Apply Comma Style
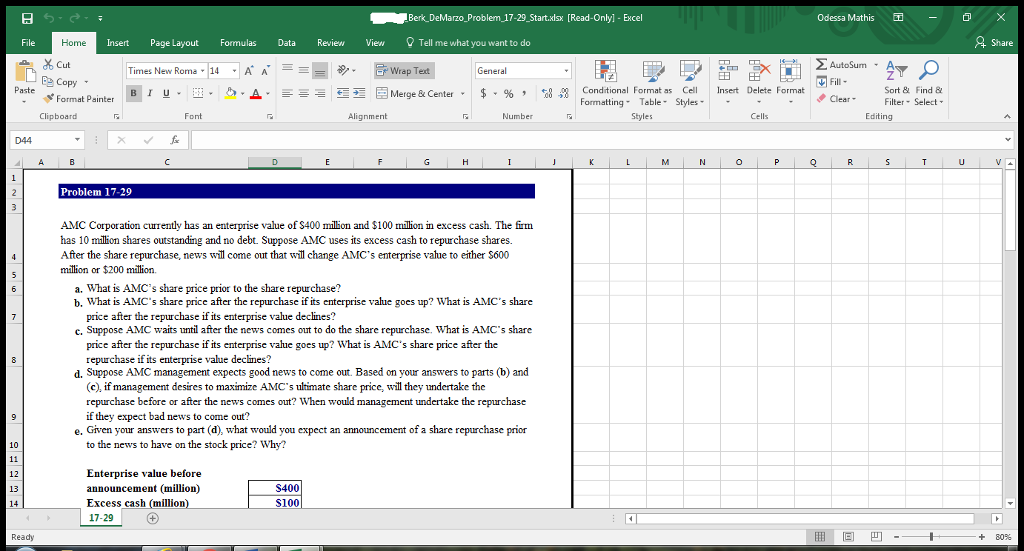This screenshot has width=1024, height=551. (524, 93)
